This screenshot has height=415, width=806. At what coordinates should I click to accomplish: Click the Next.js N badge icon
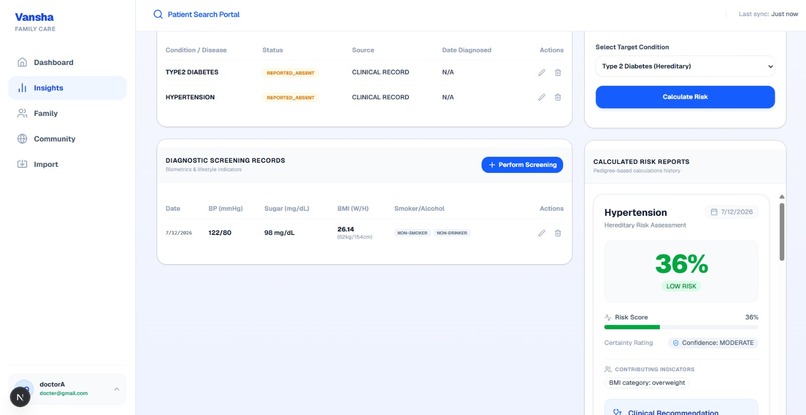tap(20, 397)
